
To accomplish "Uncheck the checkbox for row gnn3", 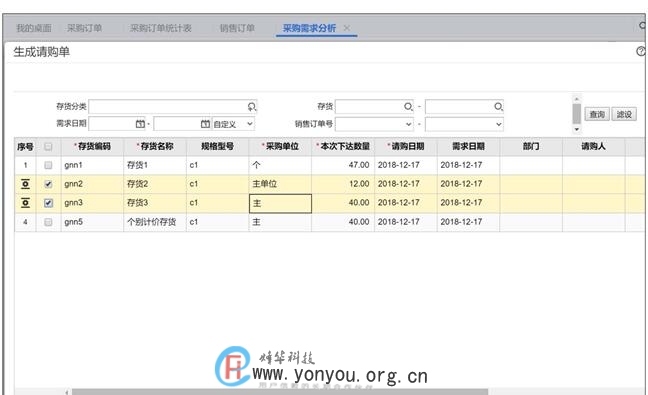I will point(48,203).
